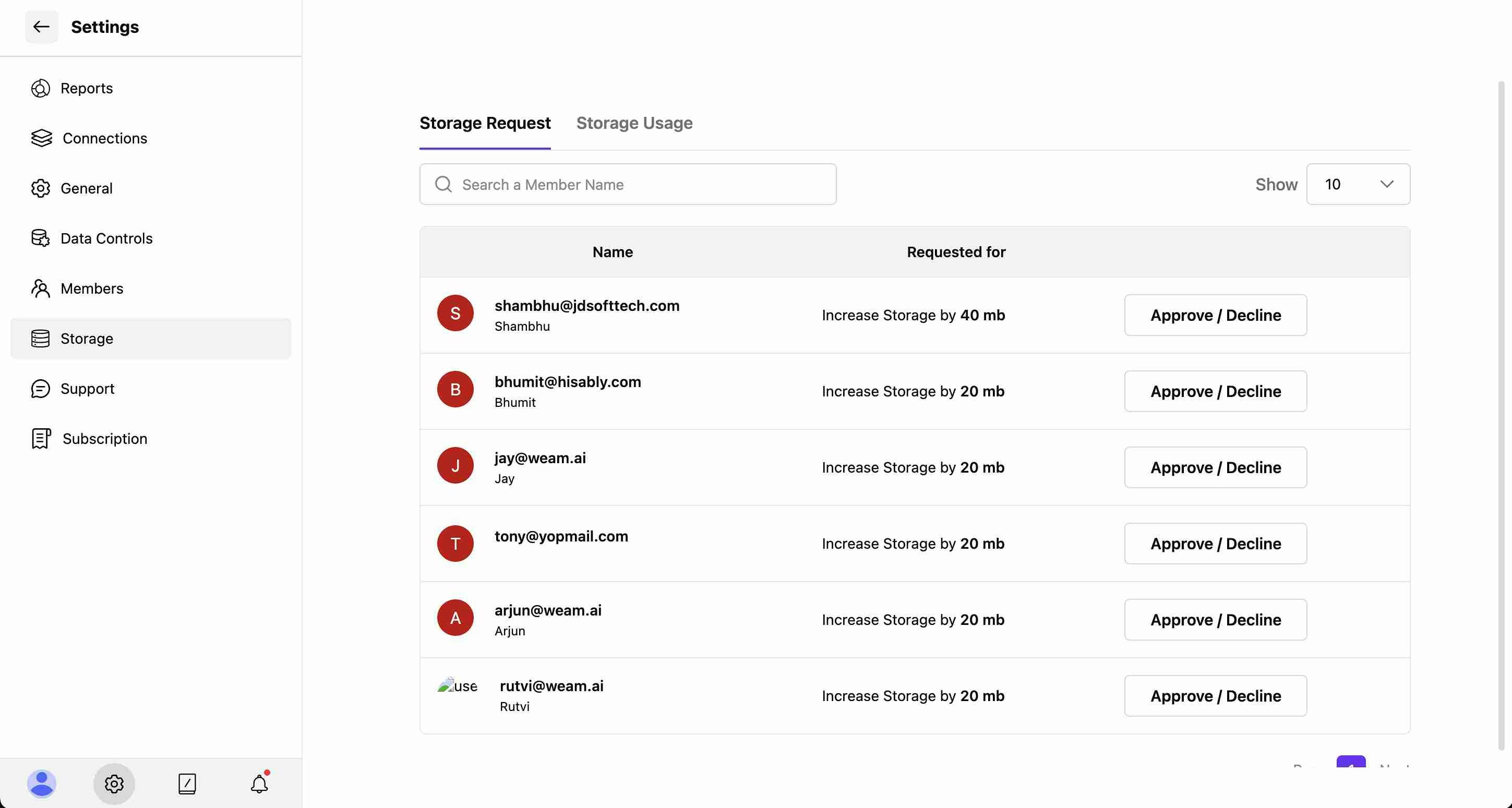Select the Storage Request tab

485,123
